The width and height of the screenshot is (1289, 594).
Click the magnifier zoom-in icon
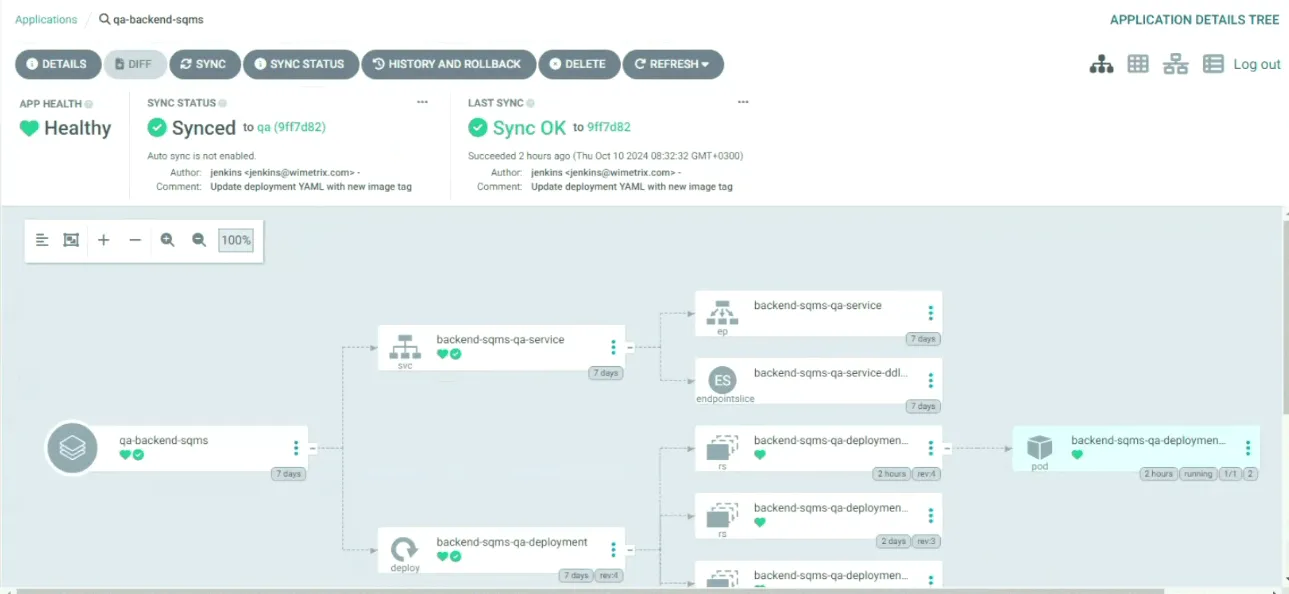167,240
